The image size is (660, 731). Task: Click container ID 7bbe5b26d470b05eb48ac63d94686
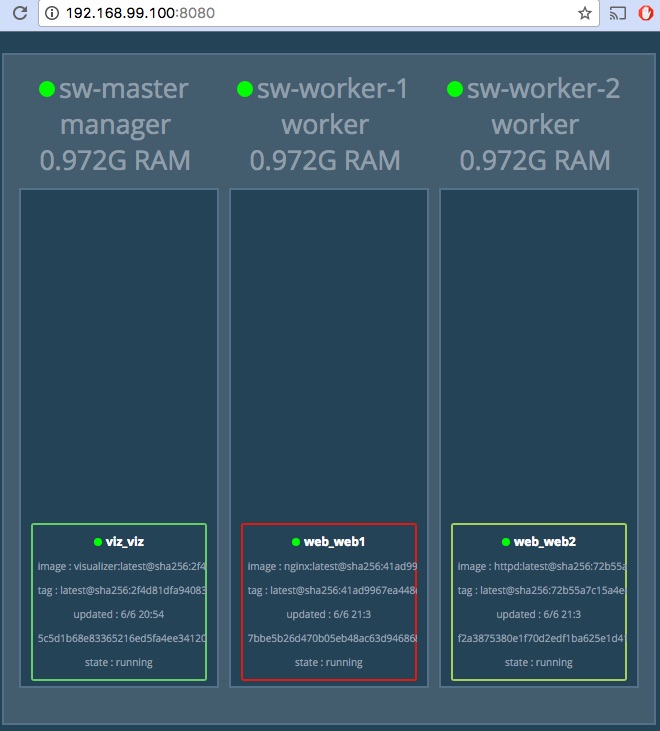tap(332, 638)
